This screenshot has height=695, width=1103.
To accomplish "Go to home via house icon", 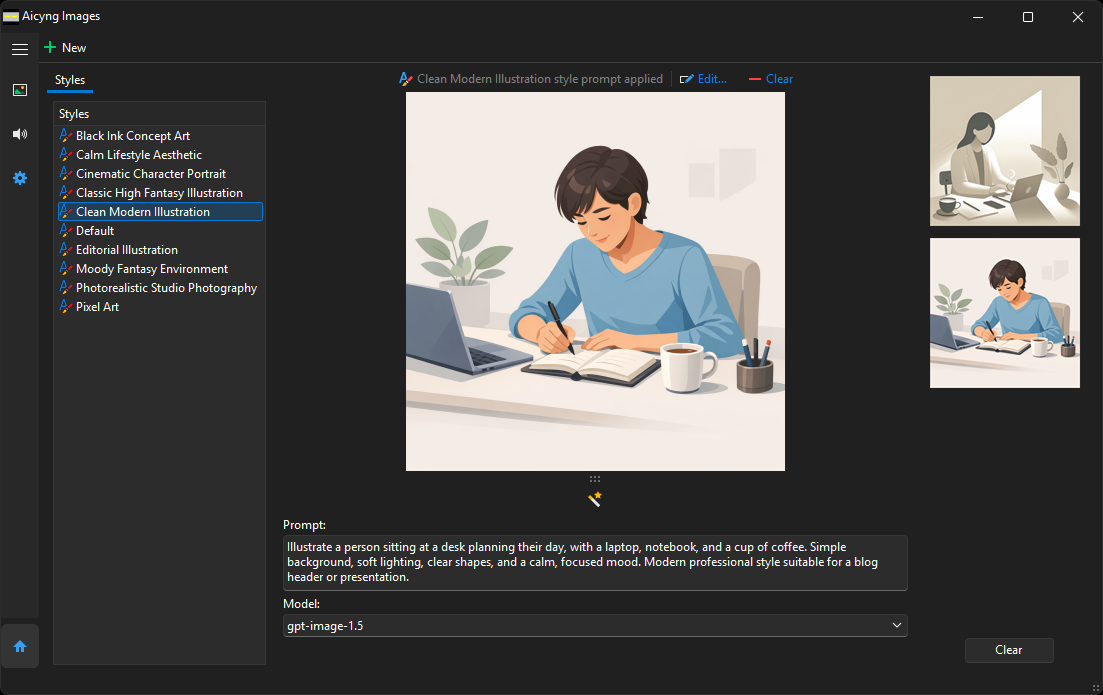I will pyautogui.click(x=20, y=646).
